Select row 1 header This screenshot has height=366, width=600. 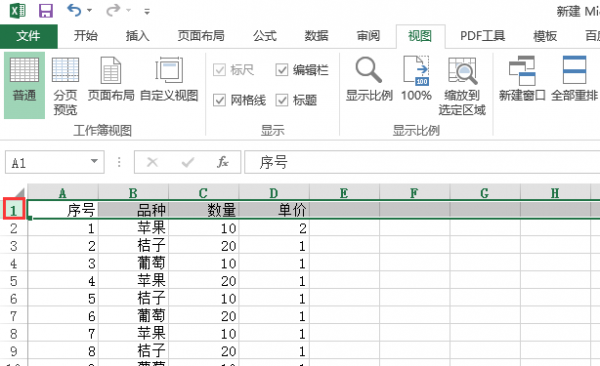click(x=14, y=209)
